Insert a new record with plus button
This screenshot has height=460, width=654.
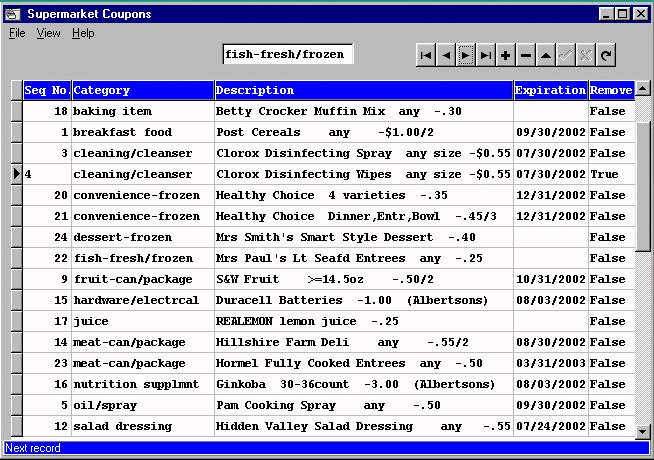click(506, 55)
